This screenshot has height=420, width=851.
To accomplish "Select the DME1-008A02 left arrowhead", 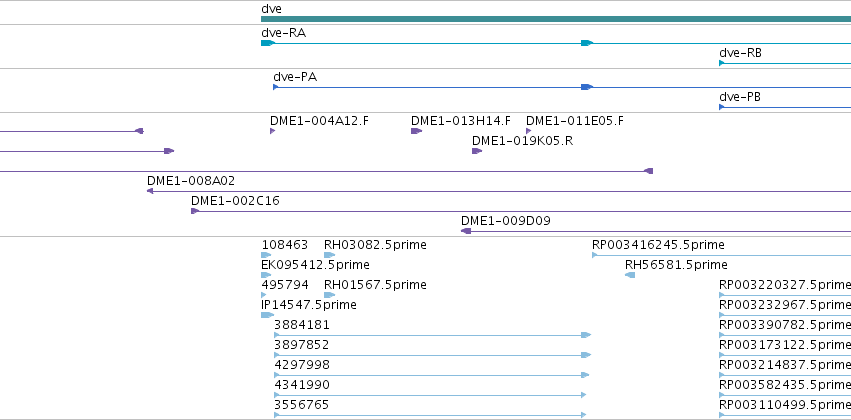I will (x=150, y=191).
